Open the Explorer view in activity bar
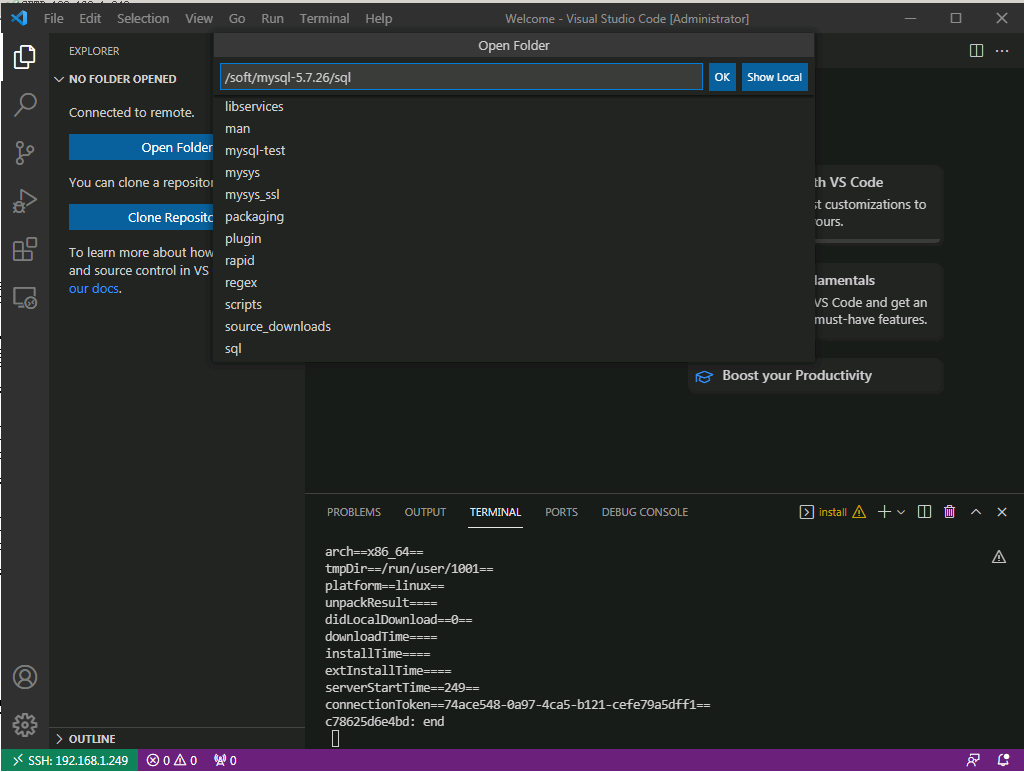Image resolution: width=1024 pixels, height=772 pixels. coord(25,57)
